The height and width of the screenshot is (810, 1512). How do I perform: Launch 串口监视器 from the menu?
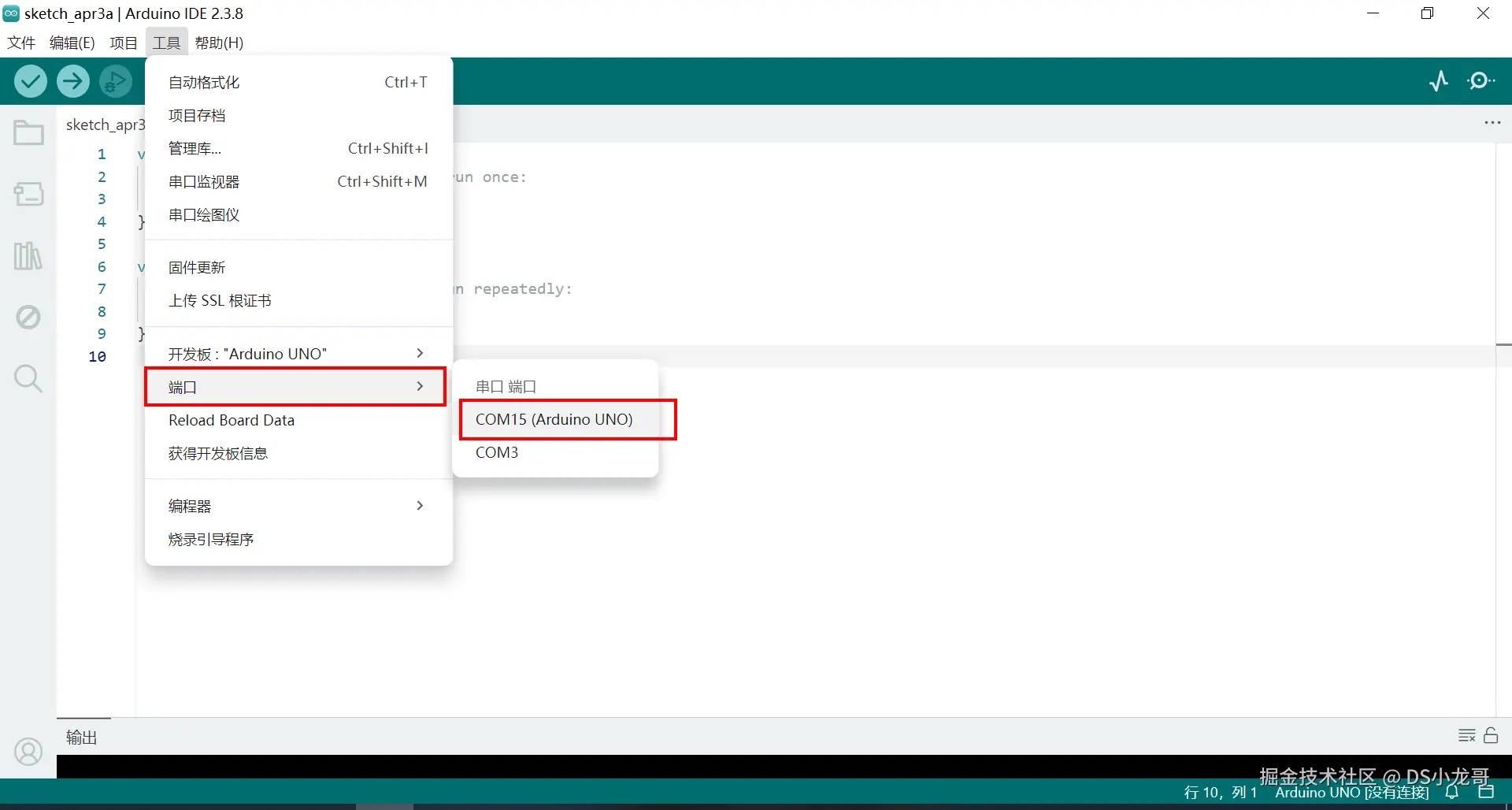coord(298,181)
